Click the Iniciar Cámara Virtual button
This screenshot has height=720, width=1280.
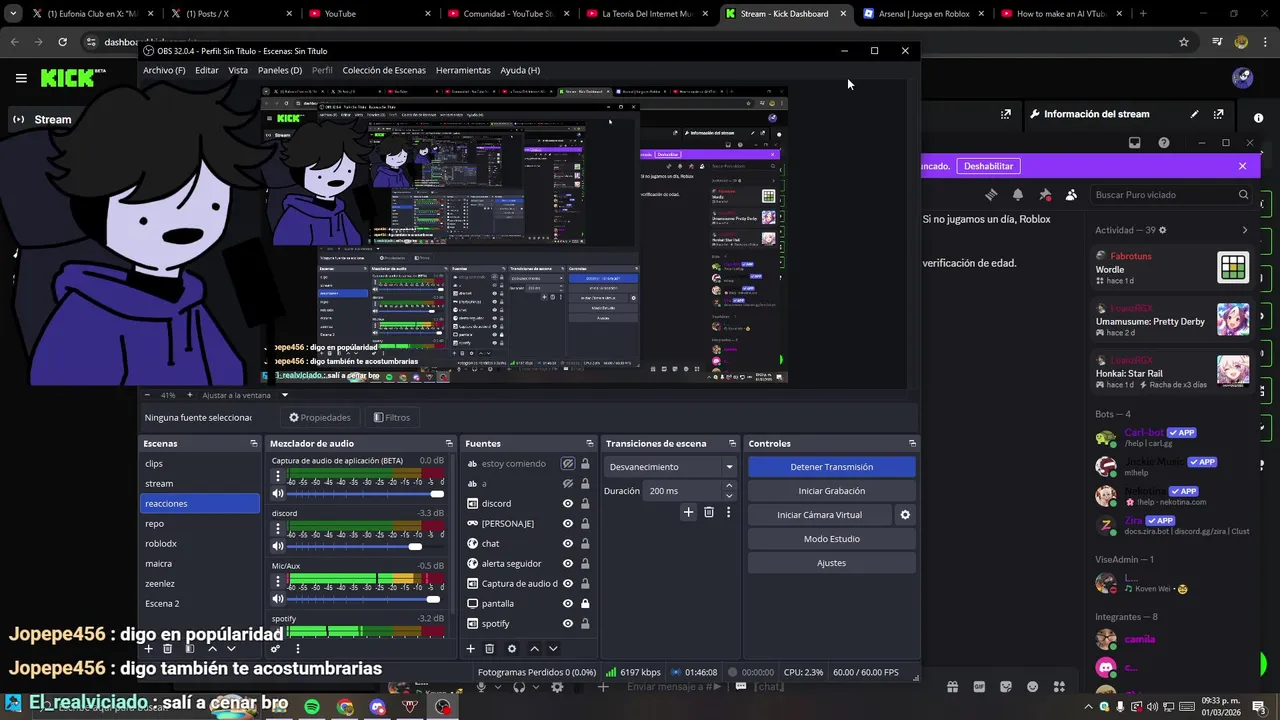pos(819,515)
